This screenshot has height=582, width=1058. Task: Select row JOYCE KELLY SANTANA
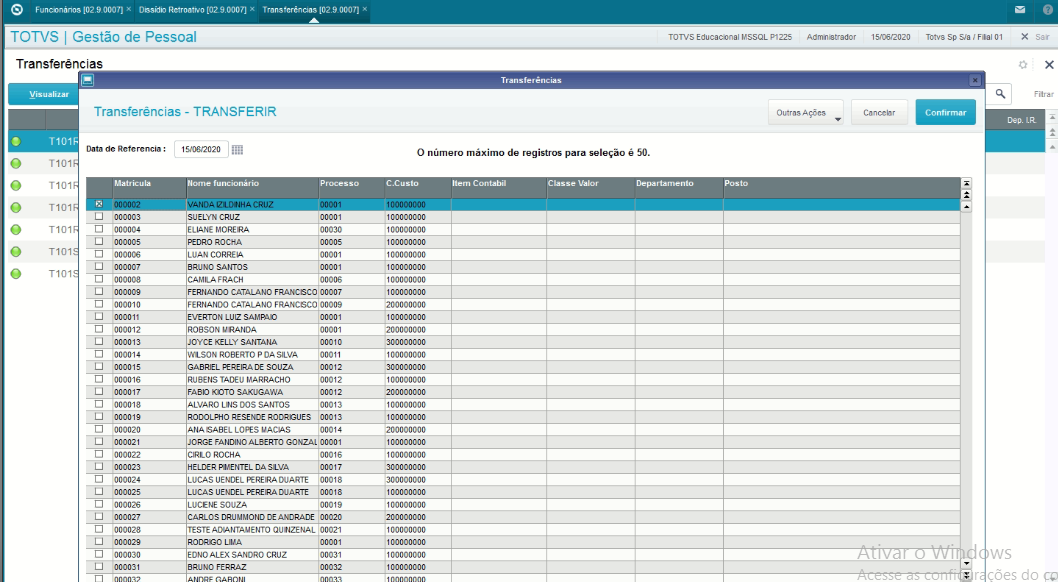point(523,342)
